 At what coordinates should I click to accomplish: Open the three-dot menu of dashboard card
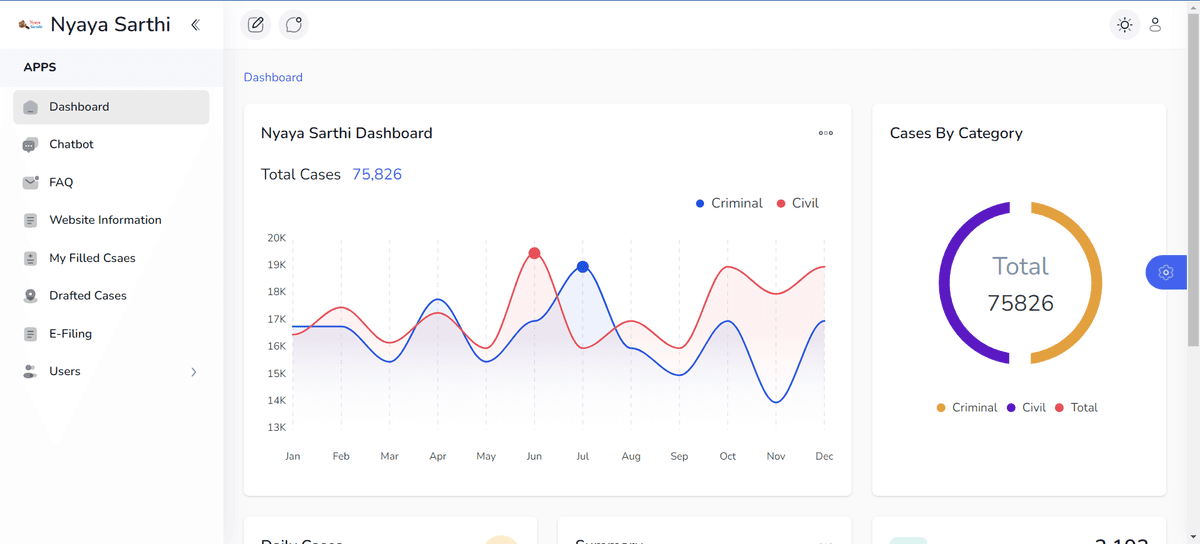[x=826, y=133]
